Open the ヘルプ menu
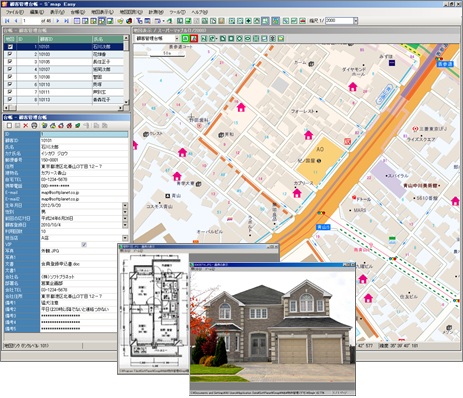This screenshot has height=398, width=463. tap(199, 12)
